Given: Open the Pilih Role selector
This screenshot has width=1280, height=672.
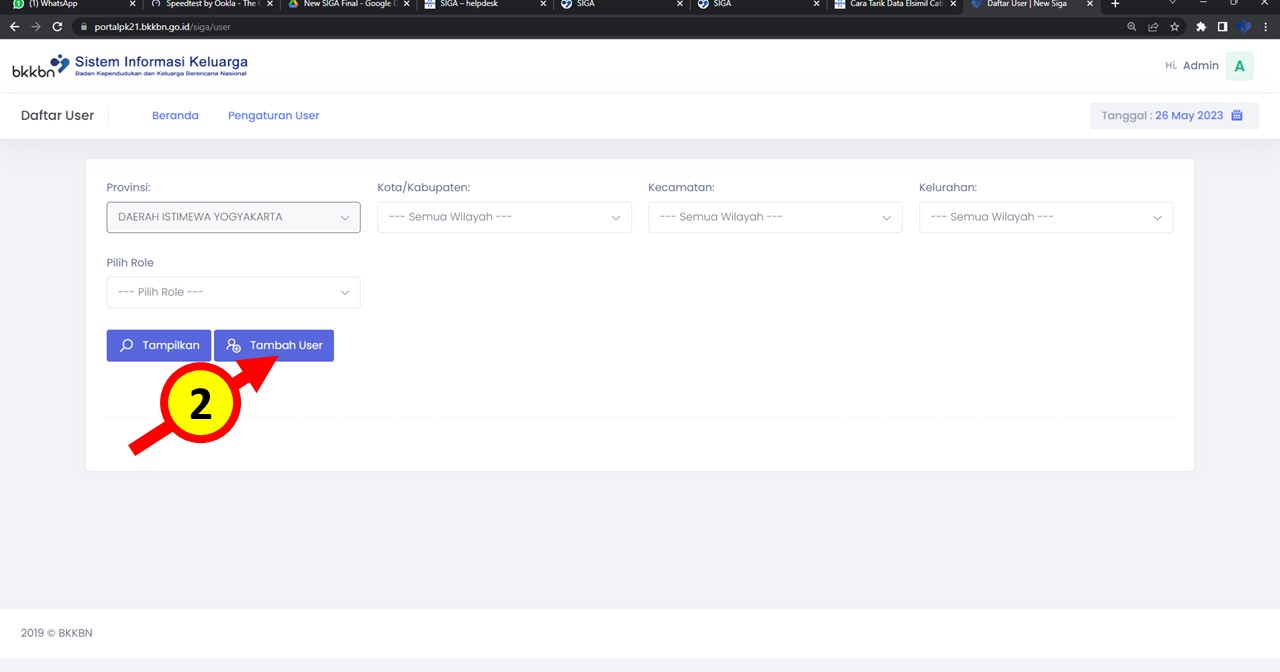Looking at the screenshot, I should coord(233,292).
